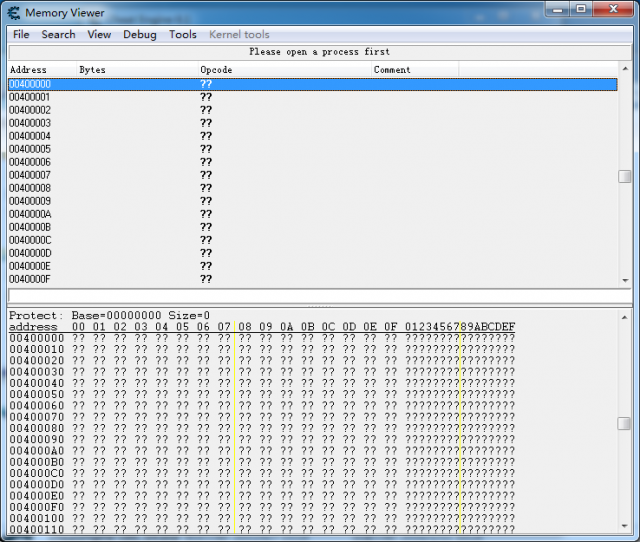
Task: Click the 'Please open a process first' bar
Action: tap(320, 52)
